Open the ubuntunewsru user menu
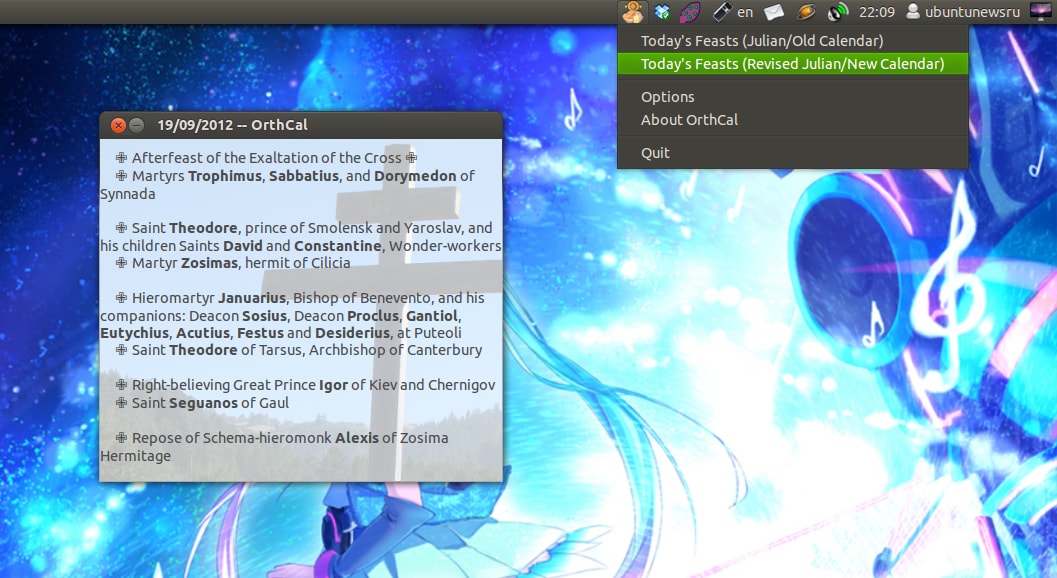 pyautogui.click(x=963, y=11)
